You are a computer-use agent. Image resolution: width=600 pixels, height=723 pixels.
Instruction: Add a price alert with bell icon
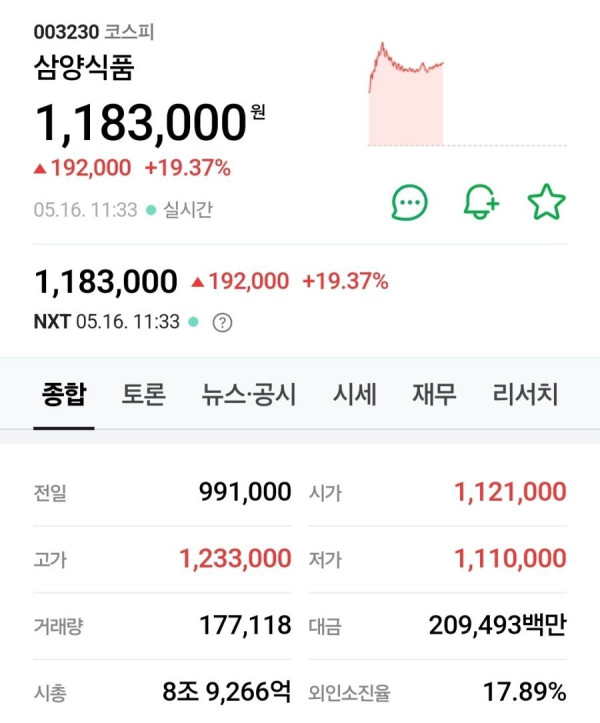(x=480, y=203)
